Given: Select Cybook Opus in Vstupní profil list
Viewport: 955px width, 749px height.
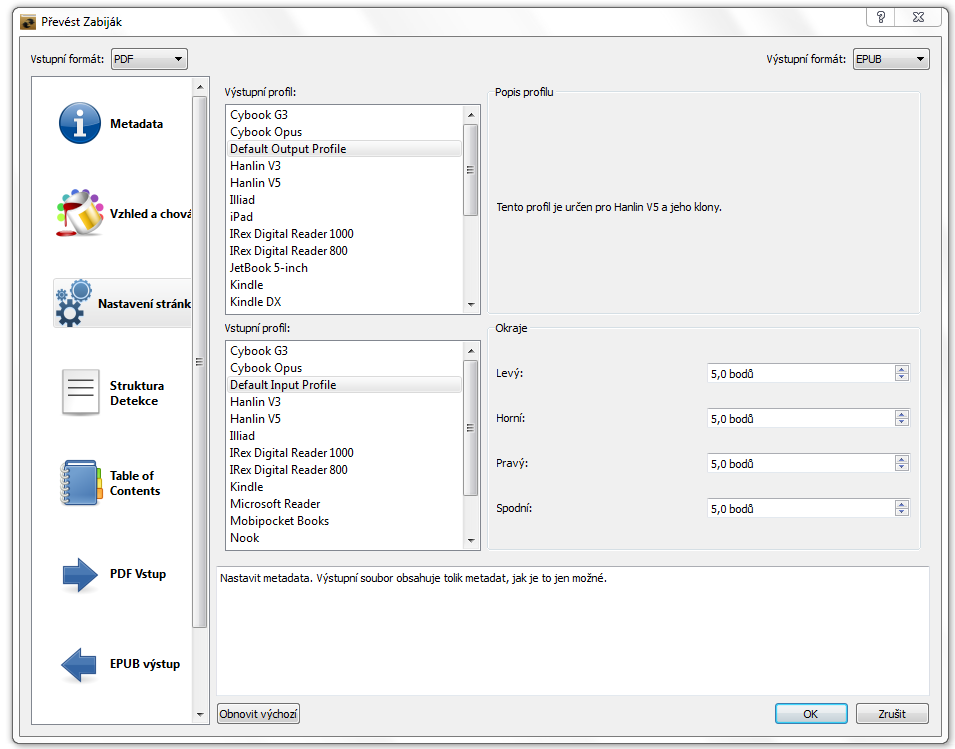Looking at the screenshot, I should 345,368.
